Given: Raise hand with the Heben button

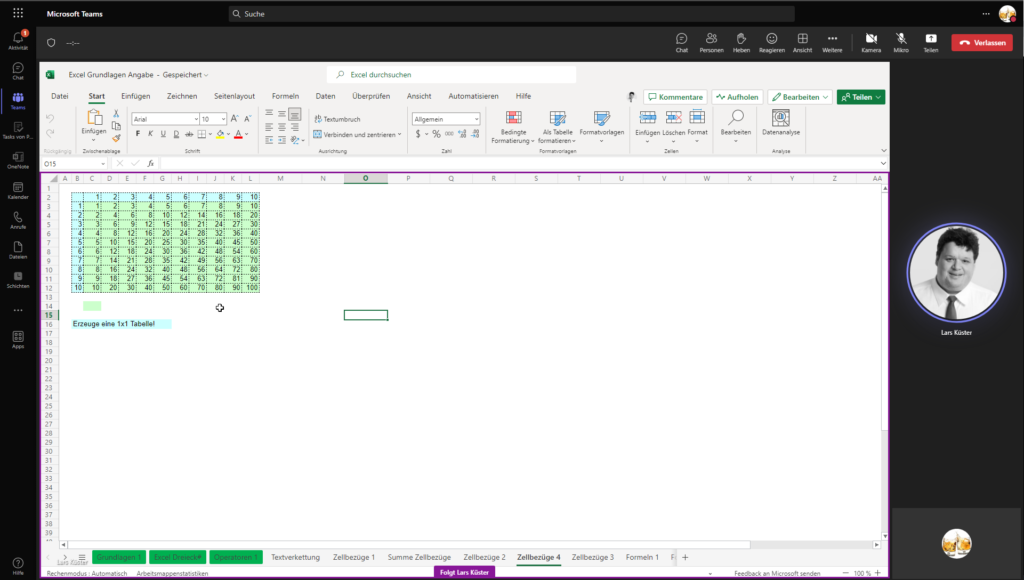Looking at the screenshot, I should point(741,42).
